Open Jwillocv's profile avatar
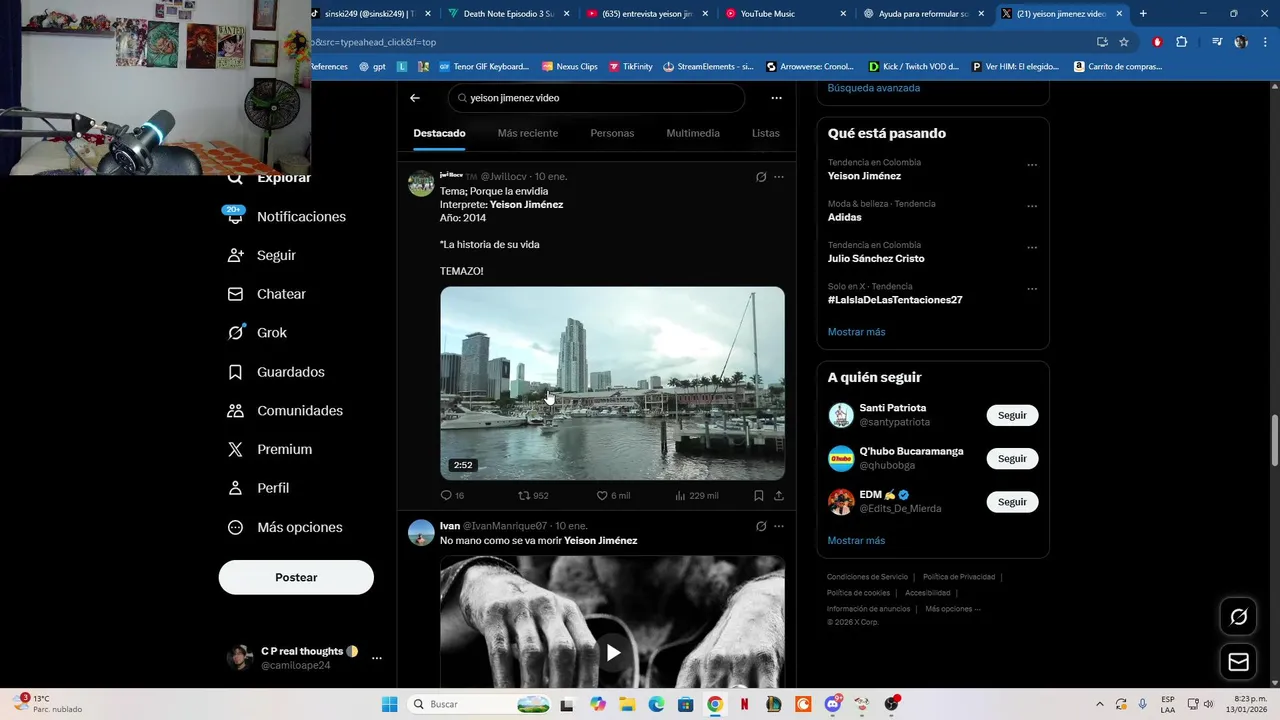 [421, 183]
